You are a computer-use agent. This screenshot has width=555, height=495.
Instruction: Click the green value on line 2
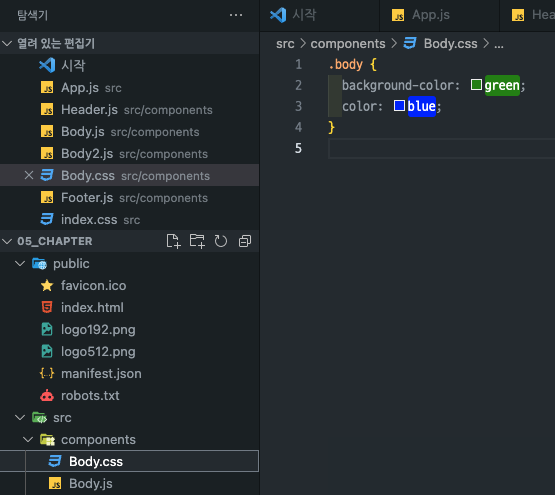click(502, 85)
